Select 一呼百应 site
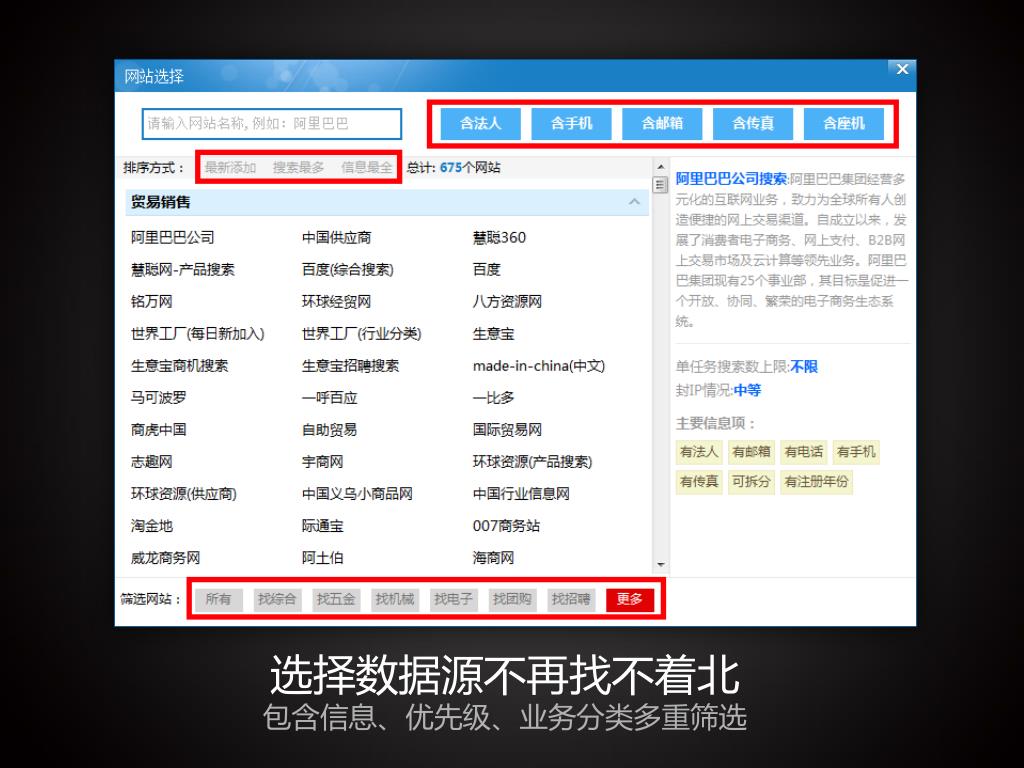The image size is (1024, 768). (330, 397)
